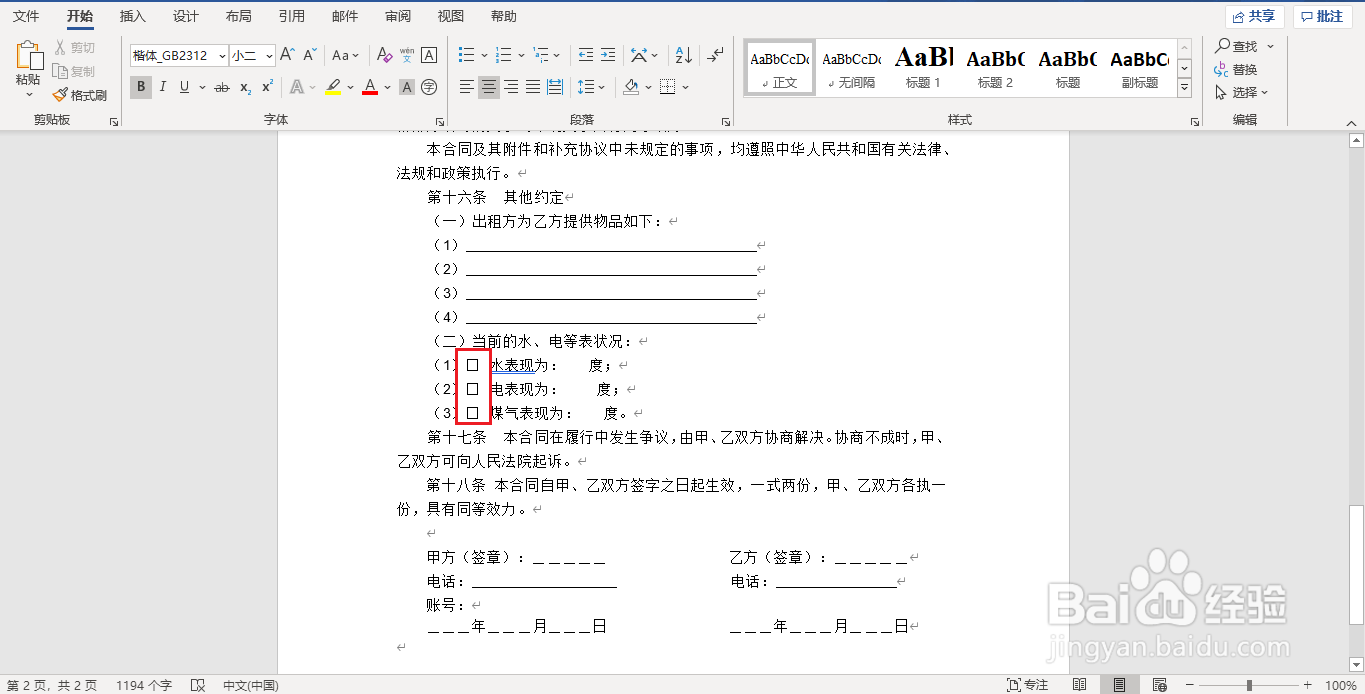This screenshot has width=1365, height=694.
Task: Open the borders dropdown arrow
Action: point(686,88)
